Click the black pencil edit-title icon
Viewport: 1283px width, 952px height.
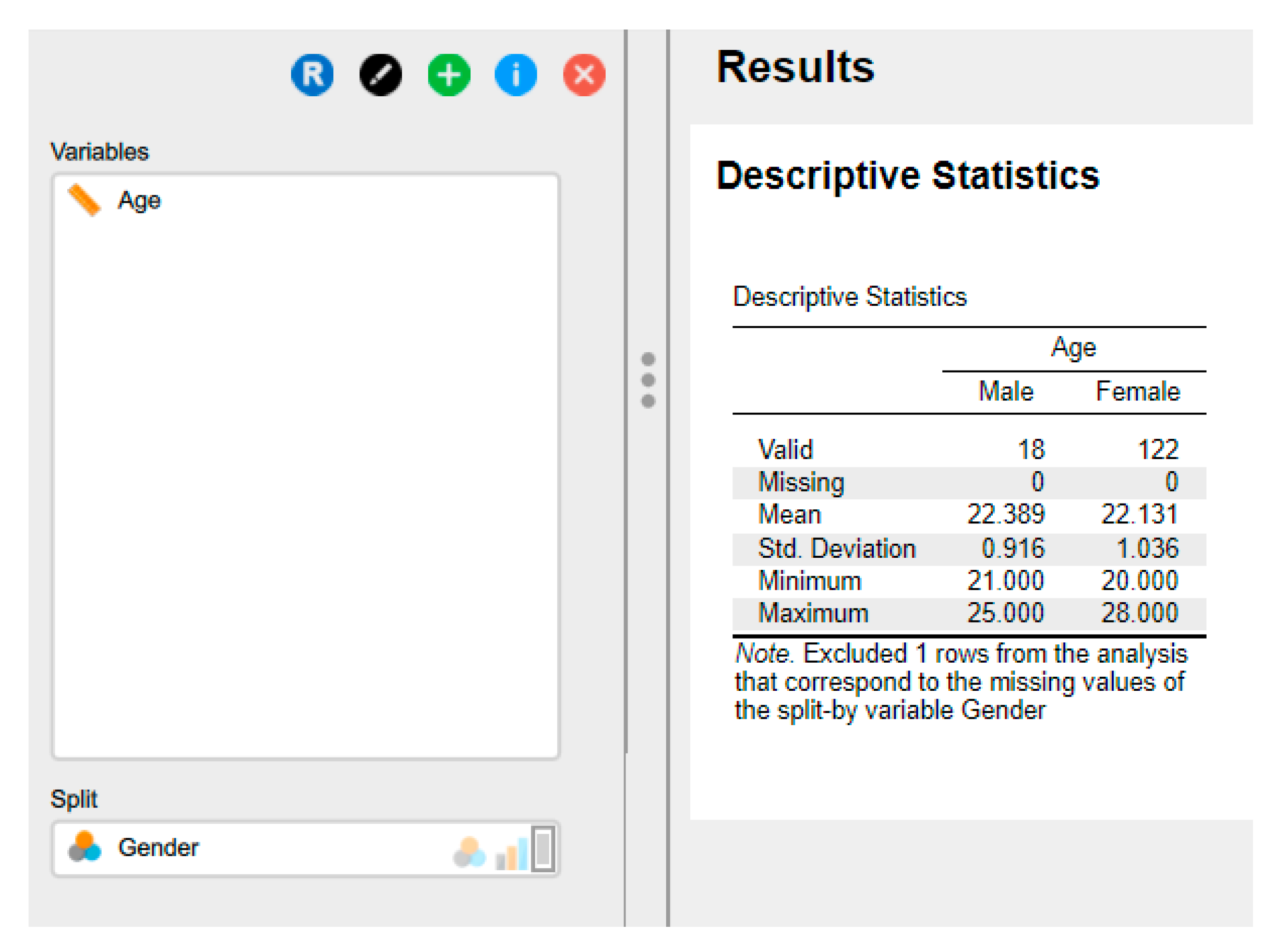(x=380, y=75)
